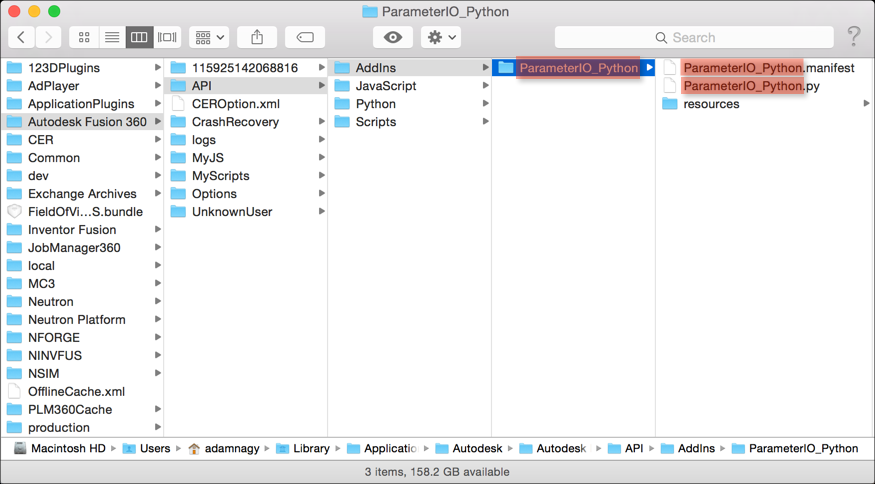Click the Forward navigation arrow
Viewport: 875px width, 484px height.
click(x=47, y=37)
